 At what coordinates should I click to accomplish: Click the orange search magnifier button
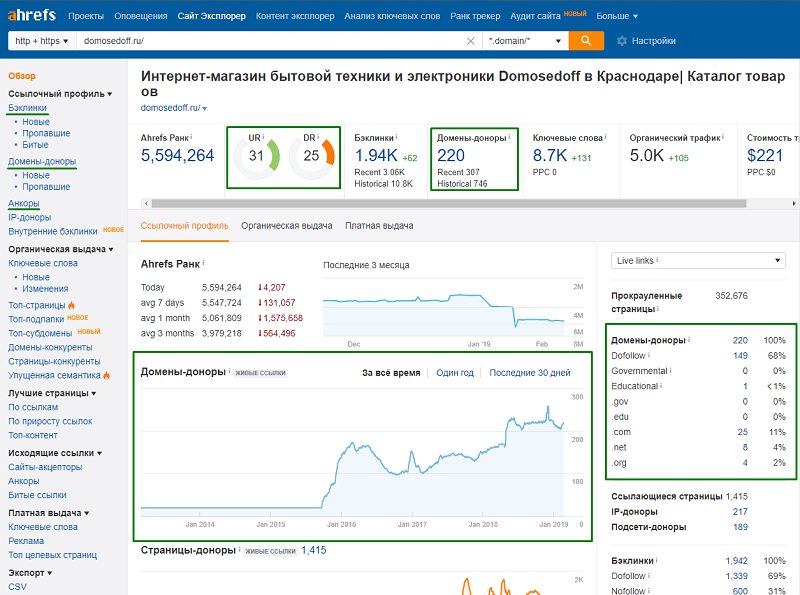586,41
